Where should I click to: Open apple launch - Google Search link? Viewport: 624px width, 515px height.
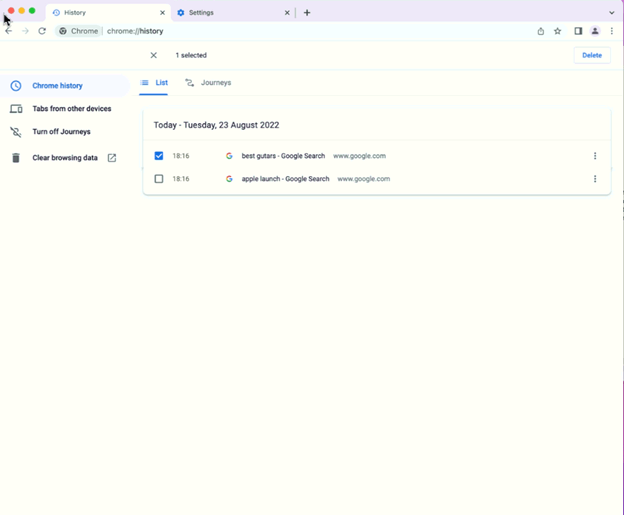point(285,179)
